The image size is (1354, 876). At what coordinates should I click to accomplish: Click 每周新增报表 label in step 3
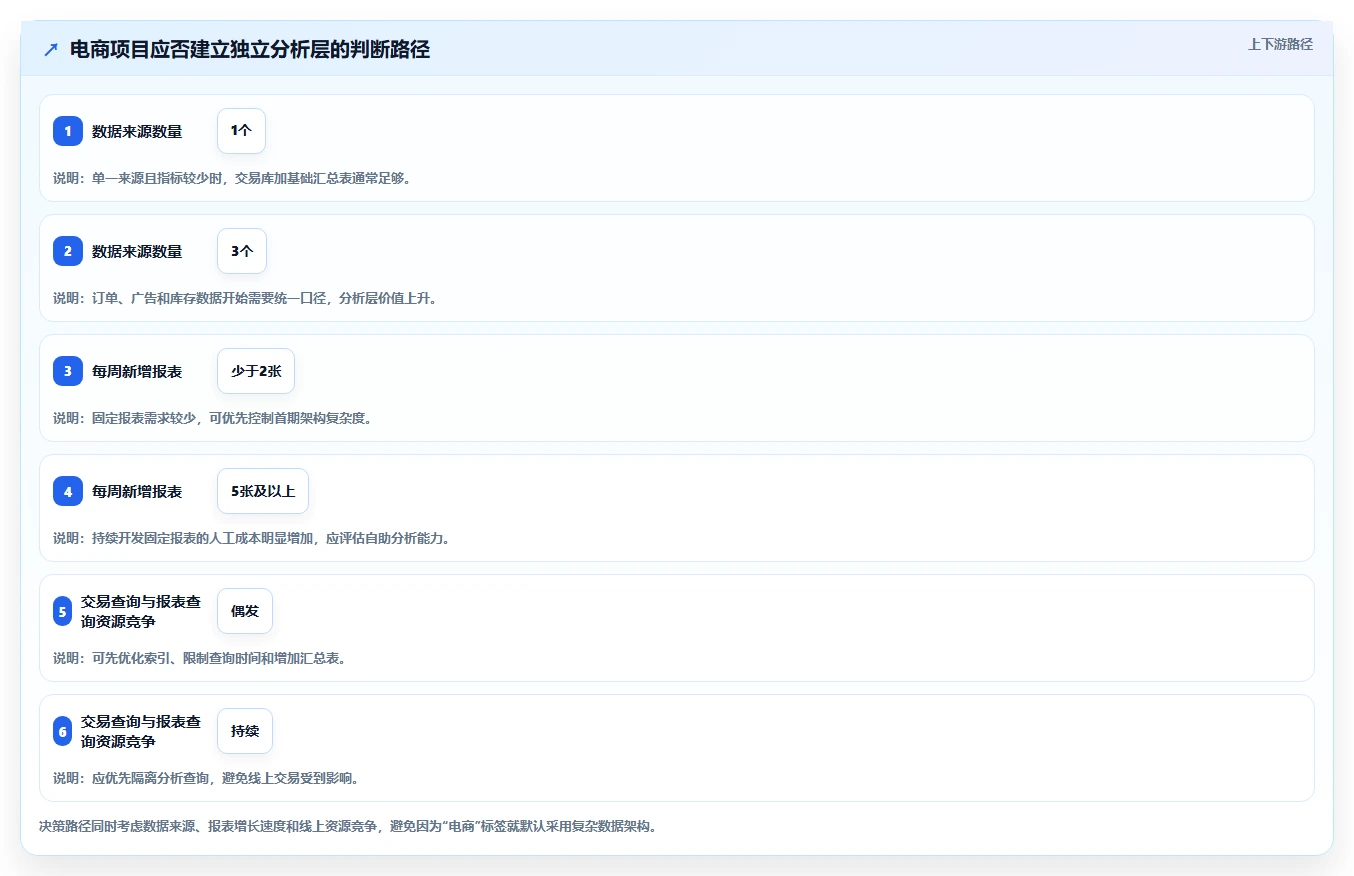137,371
